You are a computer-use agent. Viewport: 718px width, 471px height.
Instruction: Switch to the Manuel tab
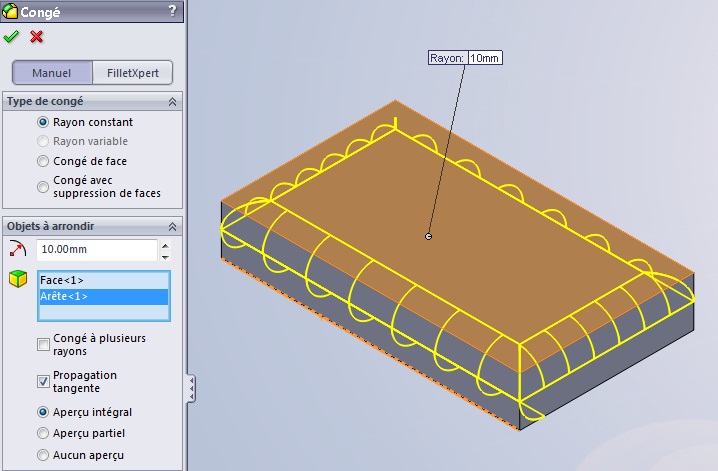[52, 73]
